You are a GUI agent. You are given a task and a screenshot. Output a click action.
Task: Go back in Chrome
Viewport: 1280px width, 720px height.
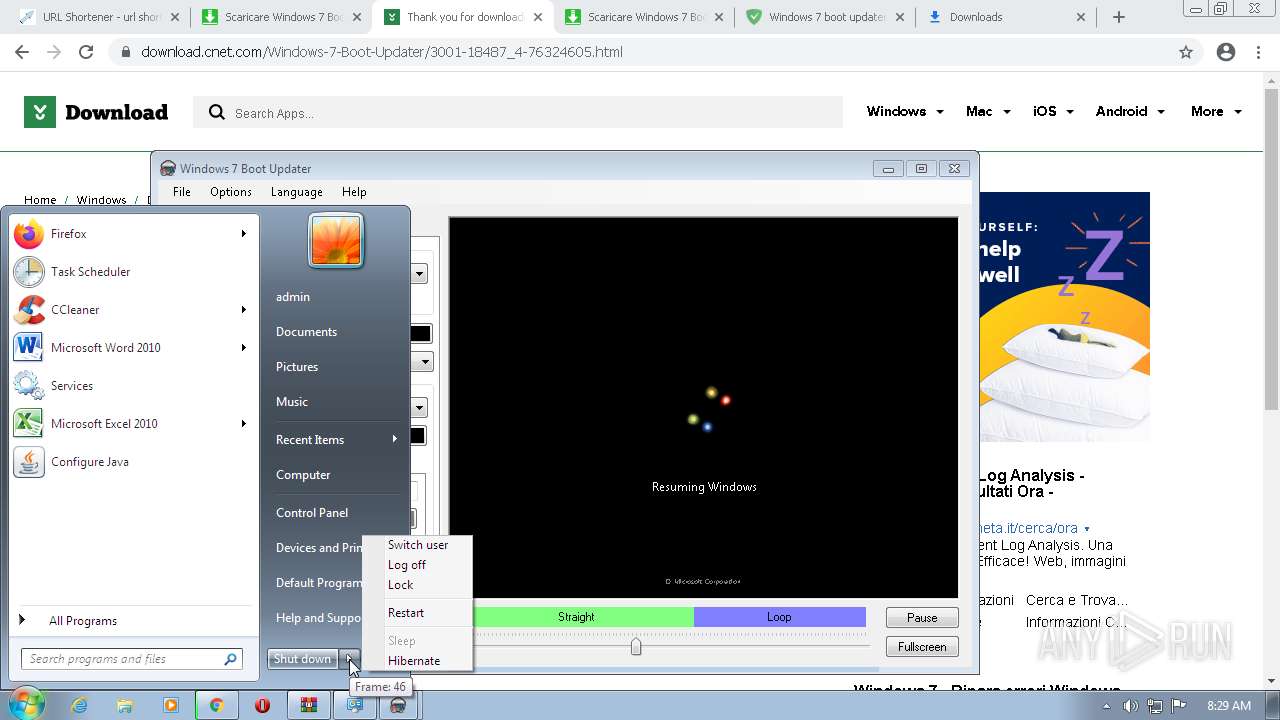tap(22, 52)
